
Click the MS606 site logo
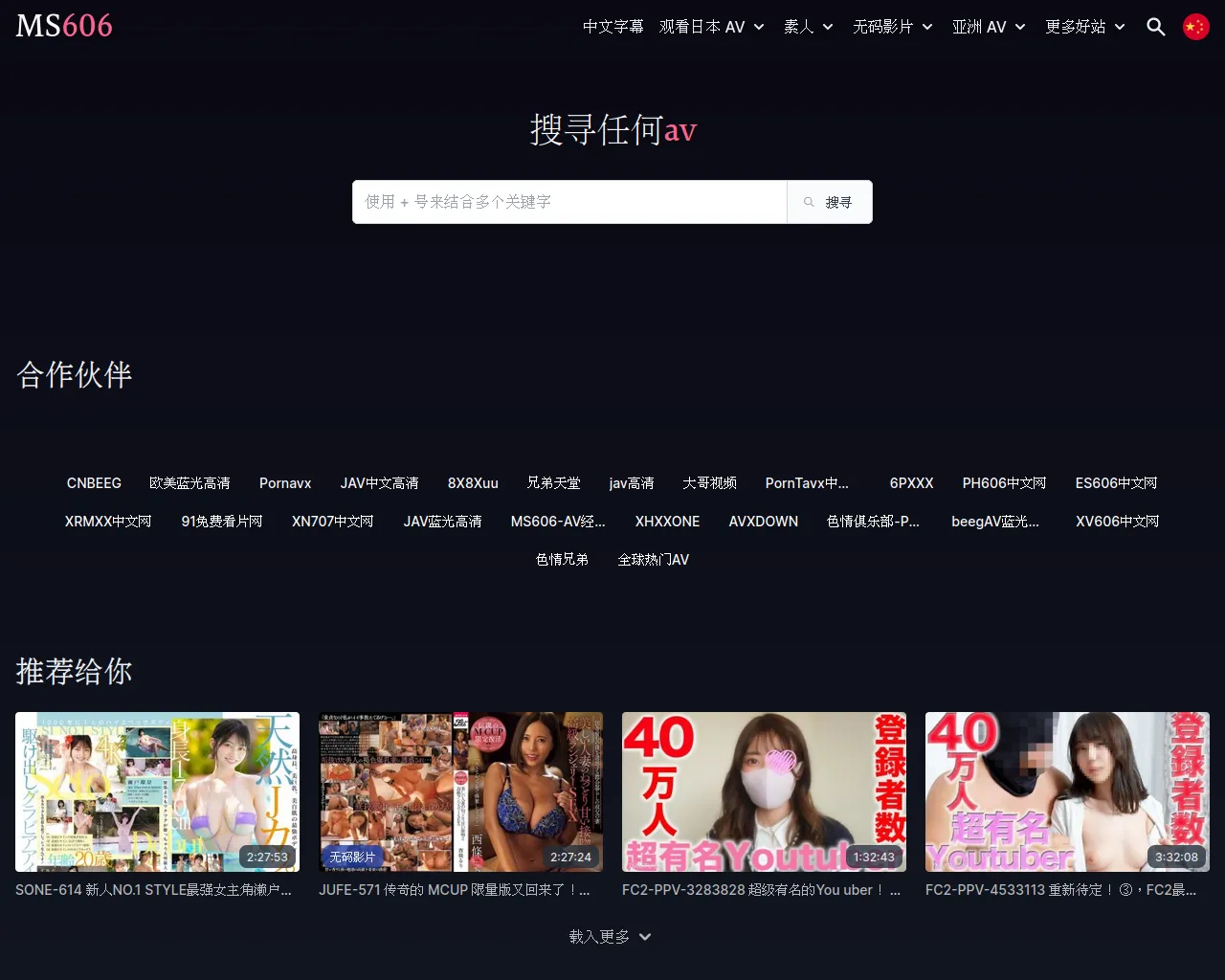[64, 26]
